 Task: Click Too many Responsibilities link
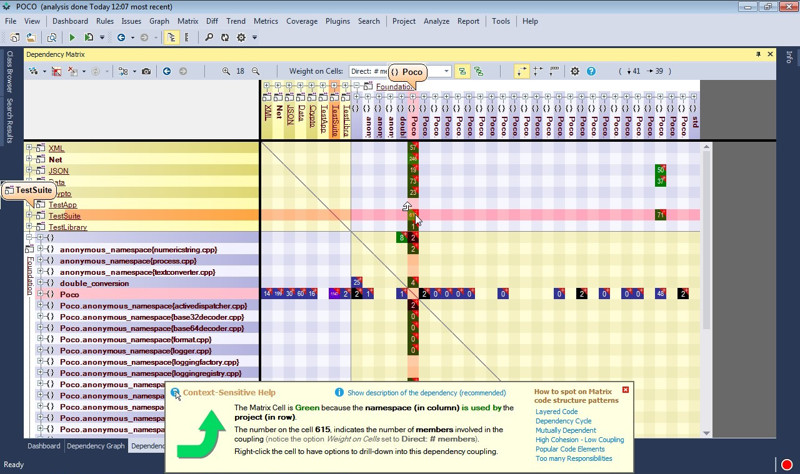[x=573, y=458]
